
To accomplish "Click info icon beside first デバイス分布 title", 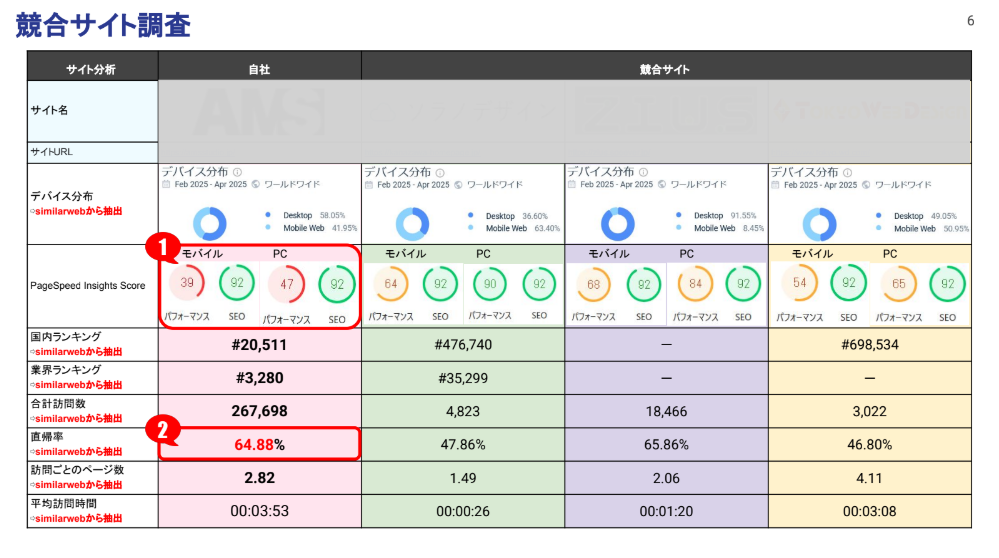I will tap(237, 172).
